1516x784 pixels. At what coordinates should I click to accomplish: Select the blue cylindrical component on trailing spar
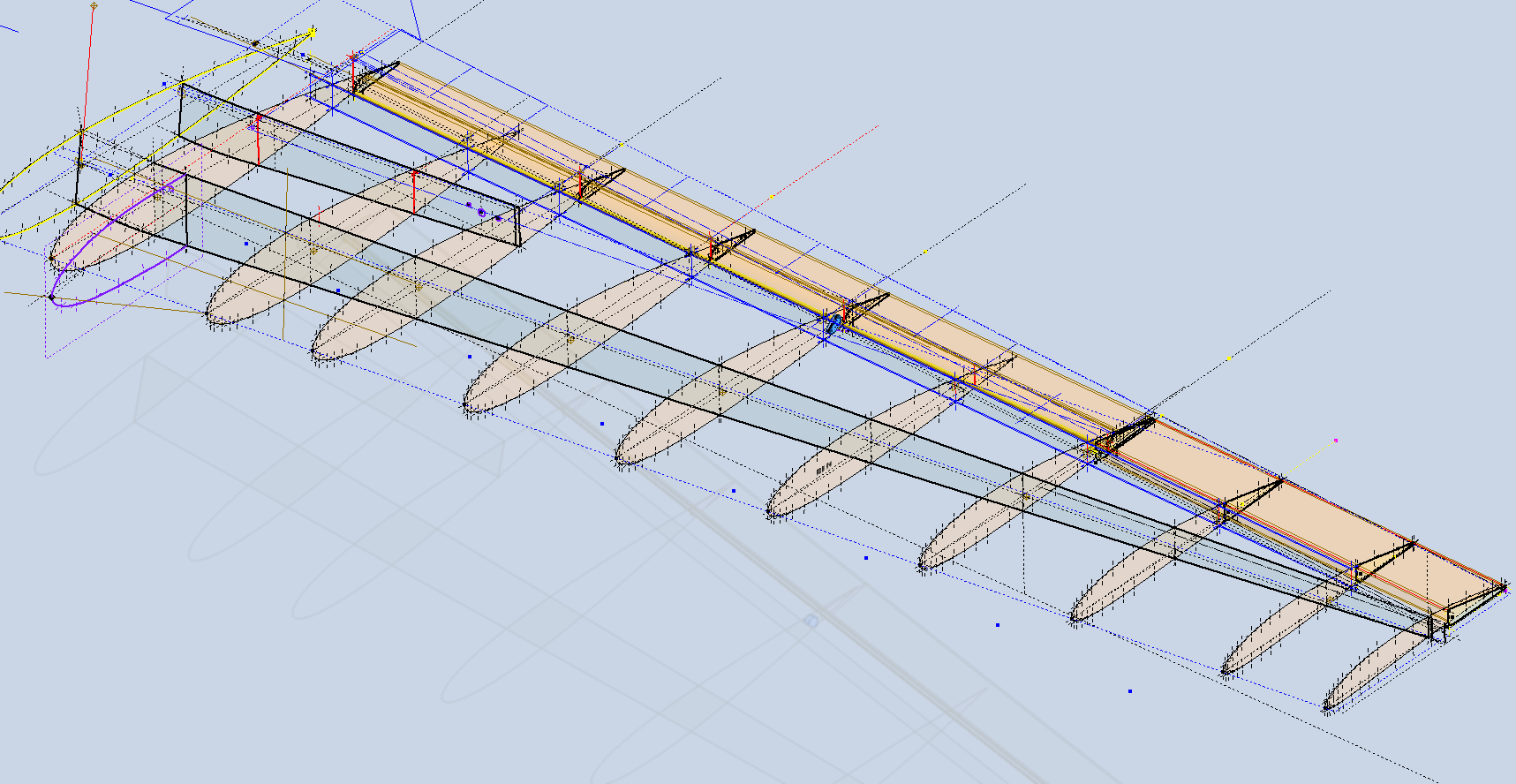[x=832, y=326]
